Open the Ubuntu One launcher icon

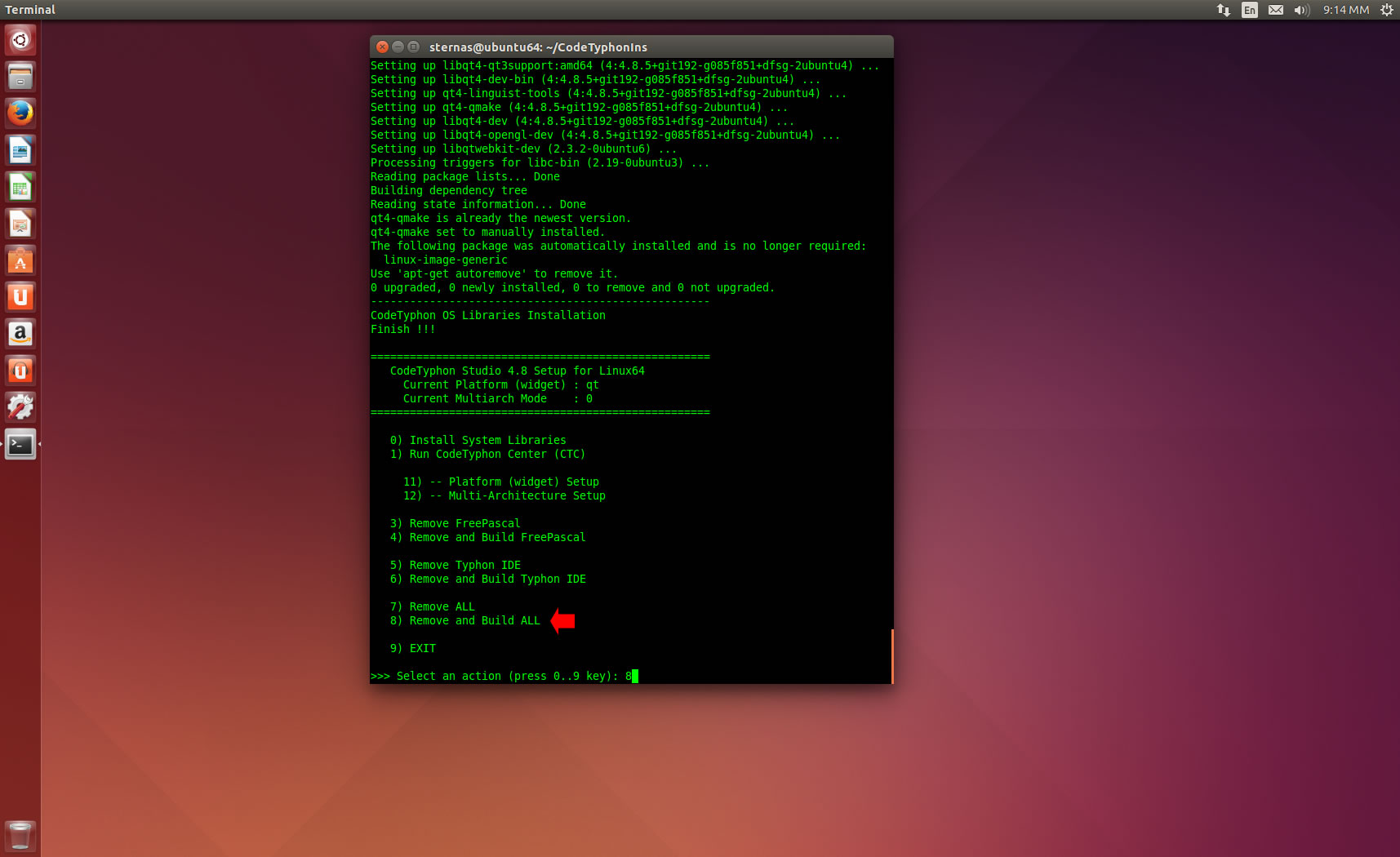[x=20, y=297]
